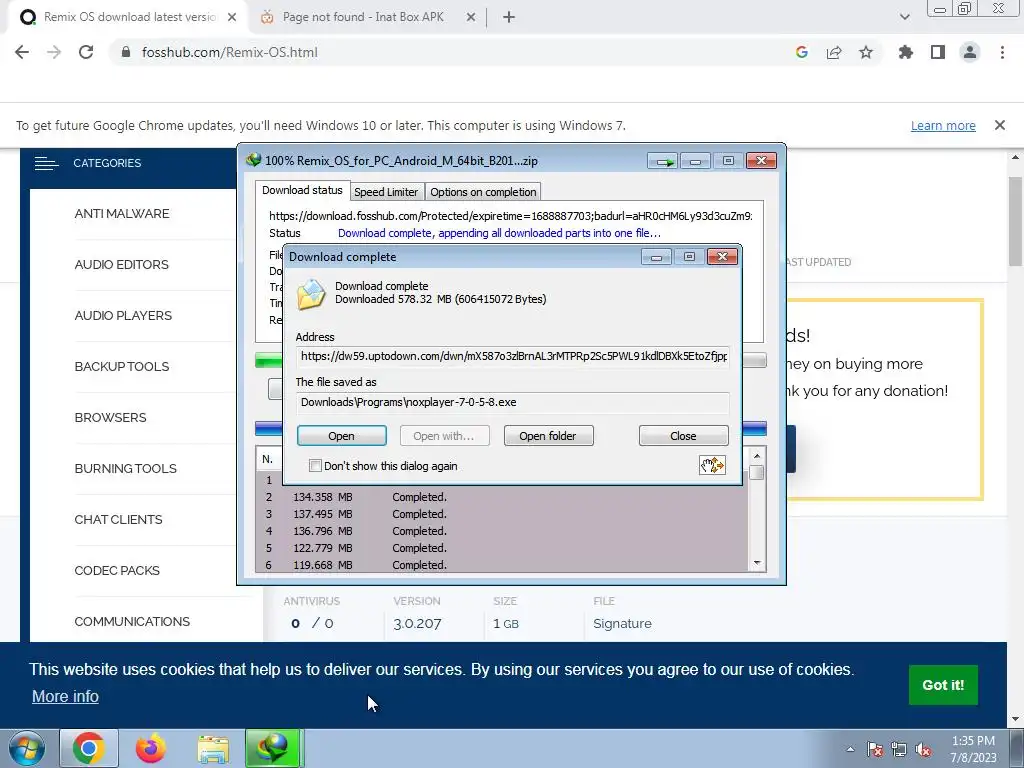The image size is (1024, 768).
Task: Open the Chrome extensions puzzle icon
Action: coord(905,52)
